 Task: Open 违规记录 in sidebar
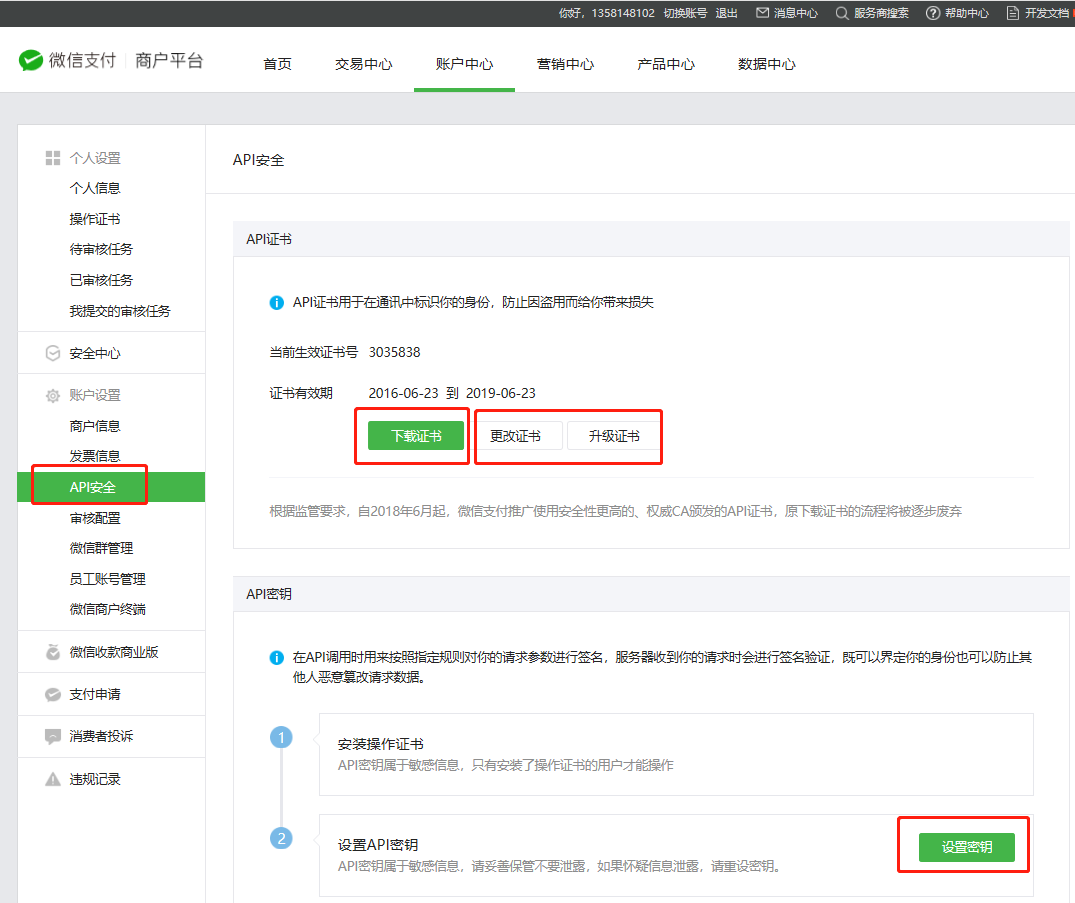pos(95,779)
